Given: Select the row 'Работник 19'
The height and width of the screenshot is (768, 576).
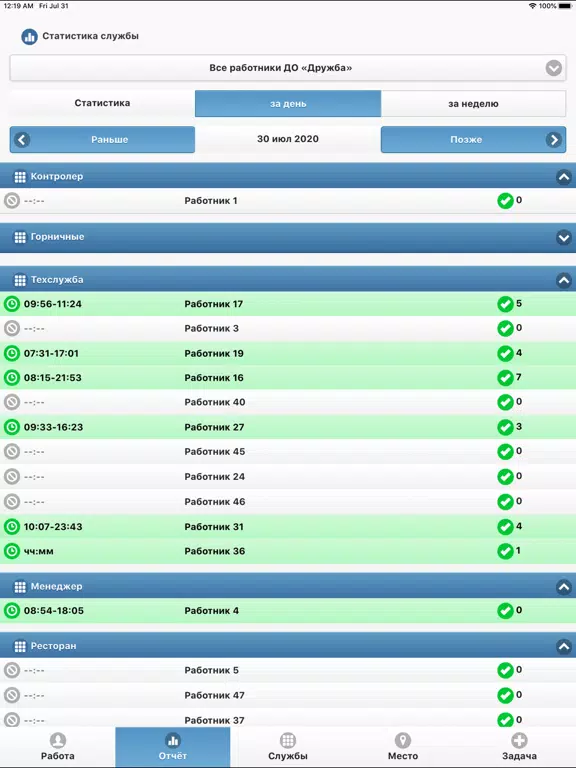Looking at the screenshot, I should (288, 353).
